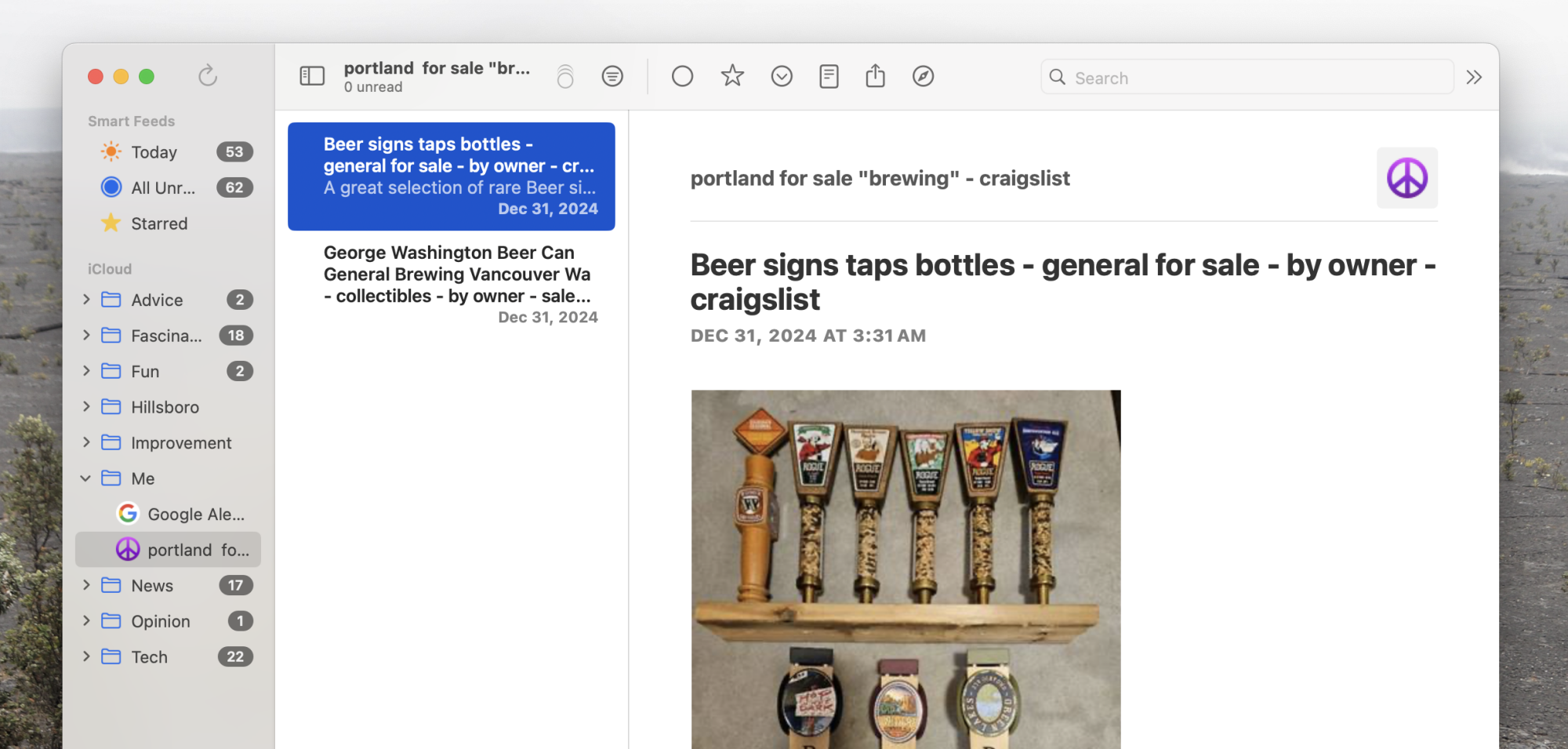
Task: Open article in browser compass icon
Action: coord(923,76)
